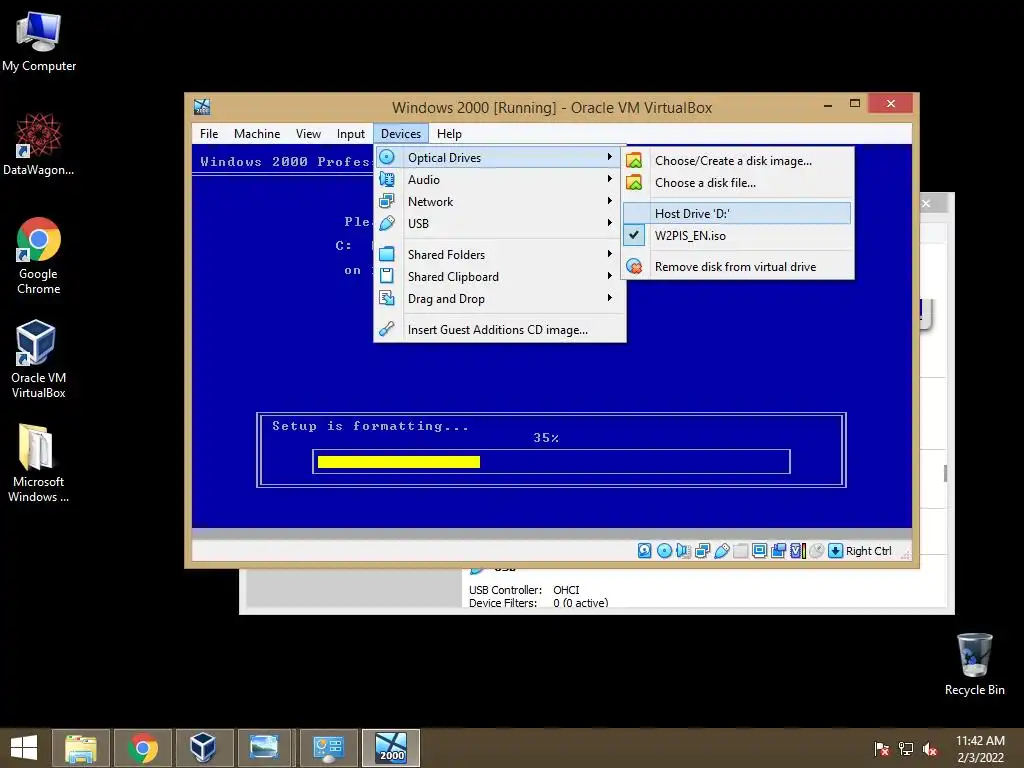Insert Guest Additions CD image
This screenshot has height=768, width=1024.
tap(500, 330)
